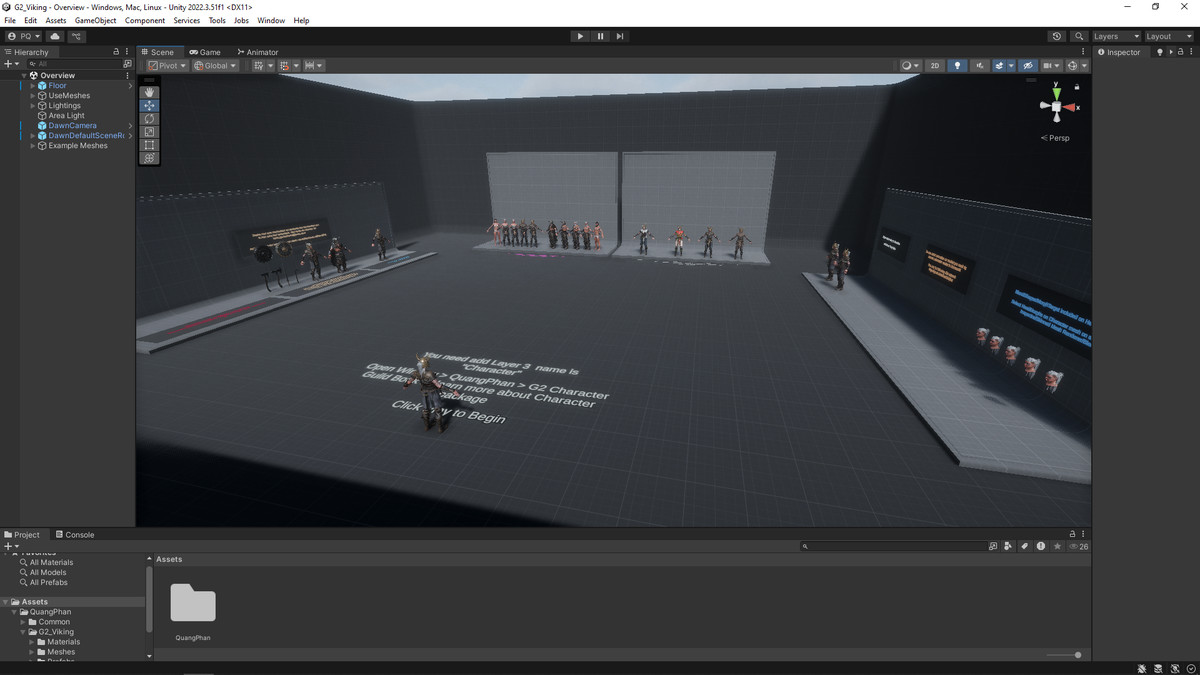The image size is (1200, 675).
Task: Switch to the Game tab
Action: coord(205,52)
